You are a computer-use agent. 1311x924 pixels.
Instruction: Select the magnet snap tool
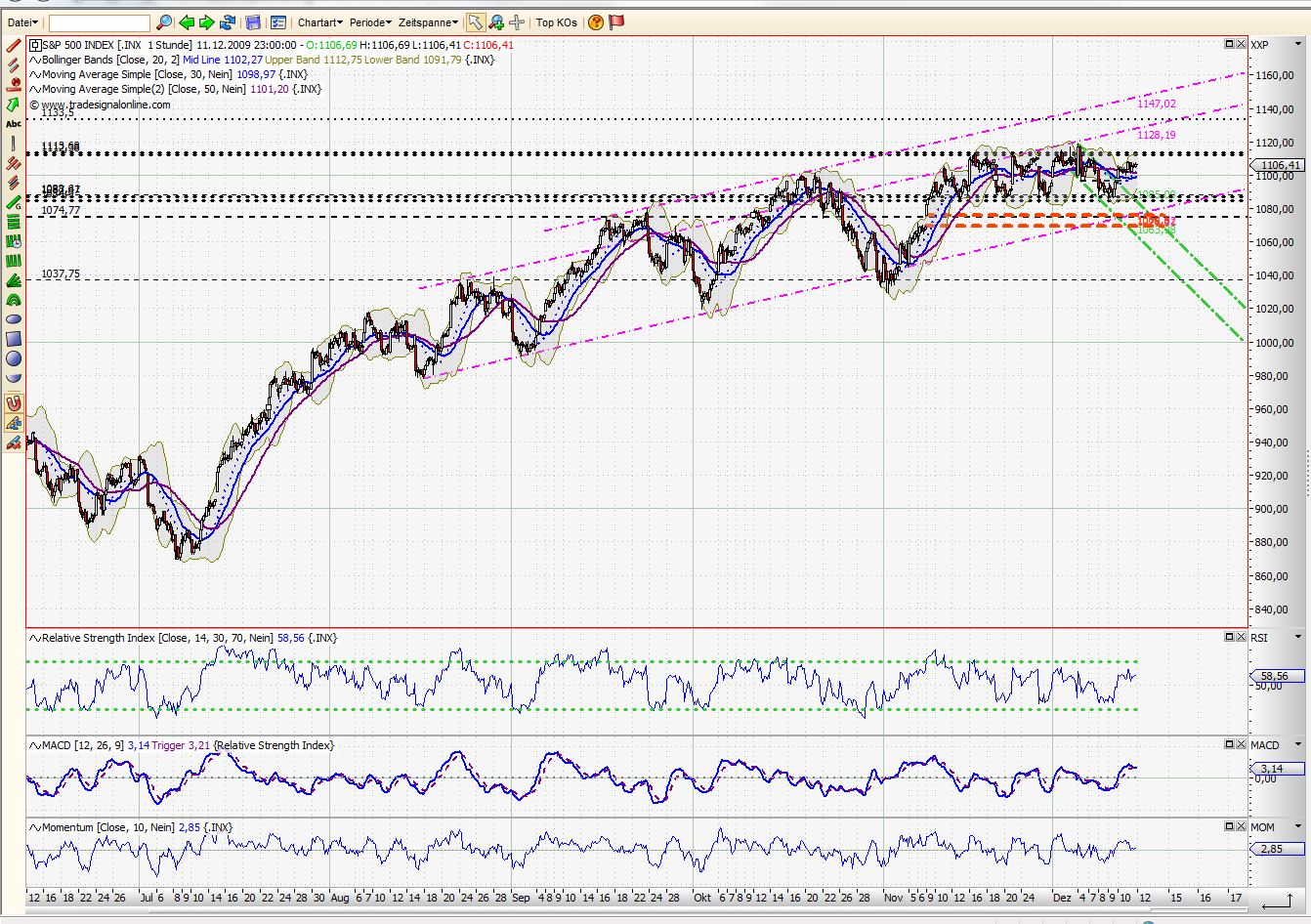14,401
